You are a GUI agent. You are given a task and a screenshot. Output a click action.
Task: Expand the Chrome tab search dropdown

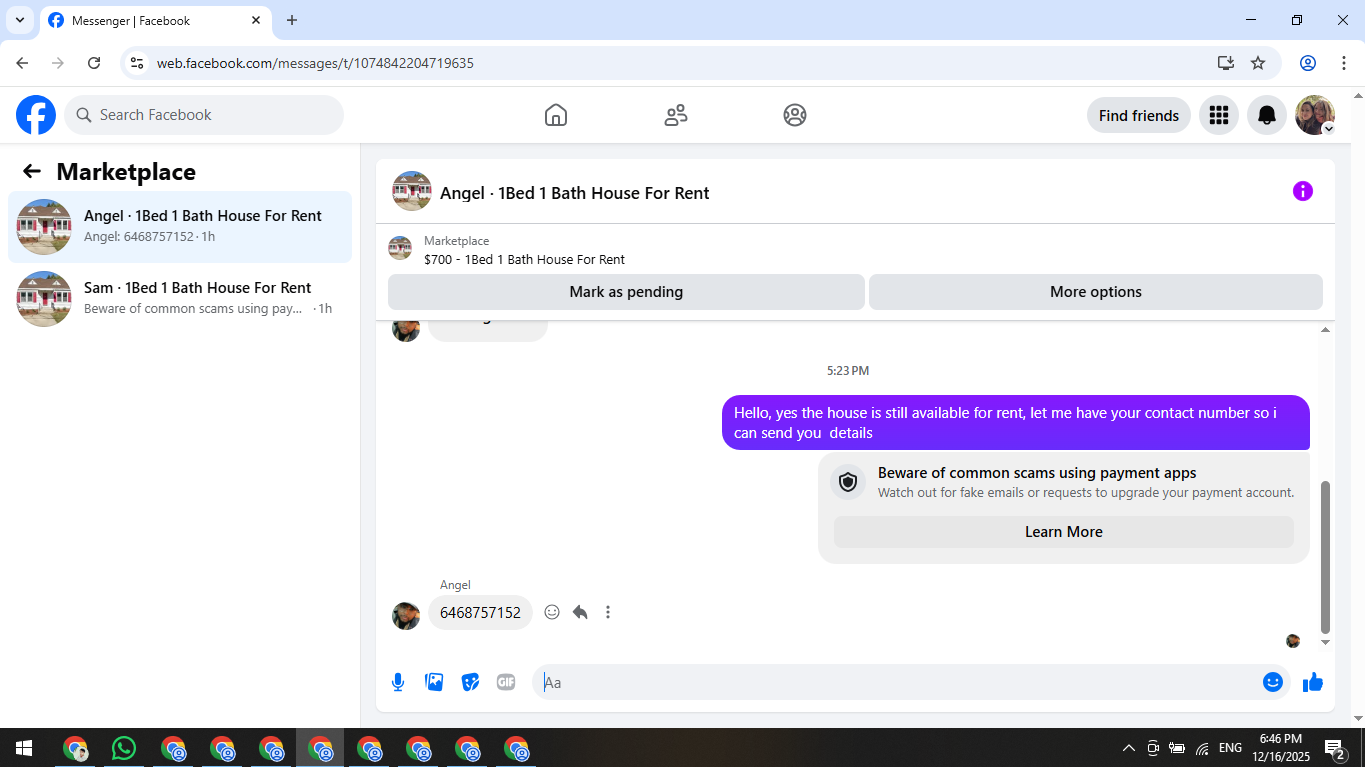coord(19,20)
